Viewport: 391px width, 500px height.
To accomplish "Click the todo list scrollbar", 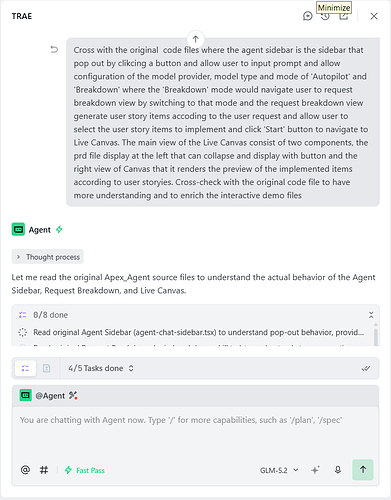I will point(376,337).
